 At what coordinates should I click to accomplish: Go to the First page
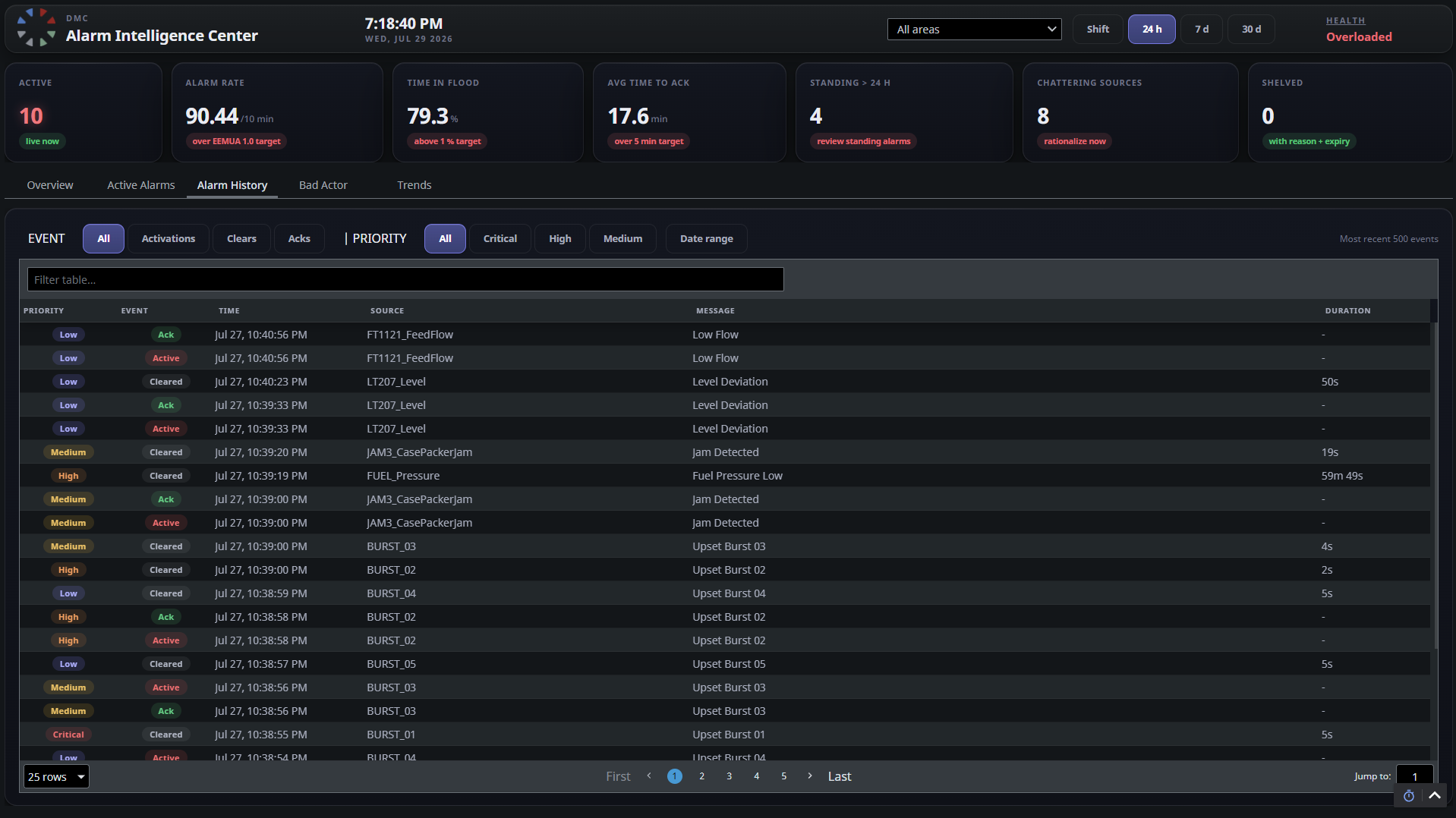click(618, 776)
